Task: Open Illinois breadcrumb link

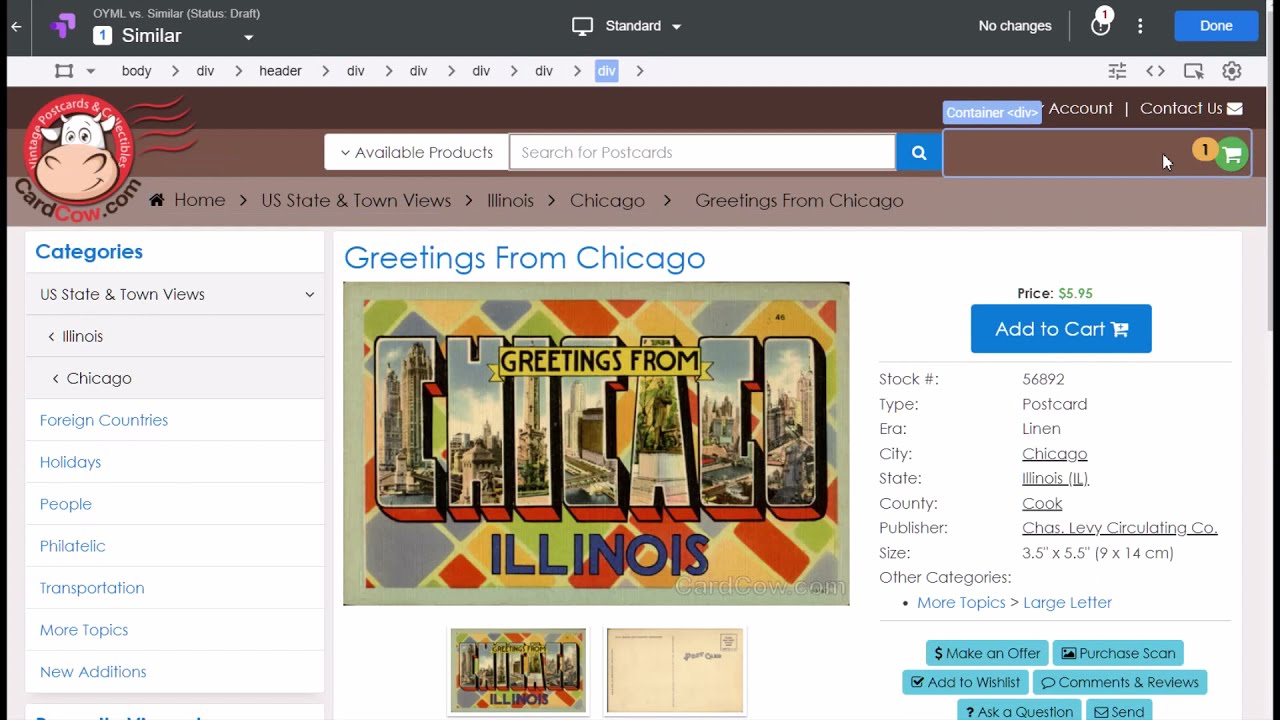Action: (x=510, y=200)
